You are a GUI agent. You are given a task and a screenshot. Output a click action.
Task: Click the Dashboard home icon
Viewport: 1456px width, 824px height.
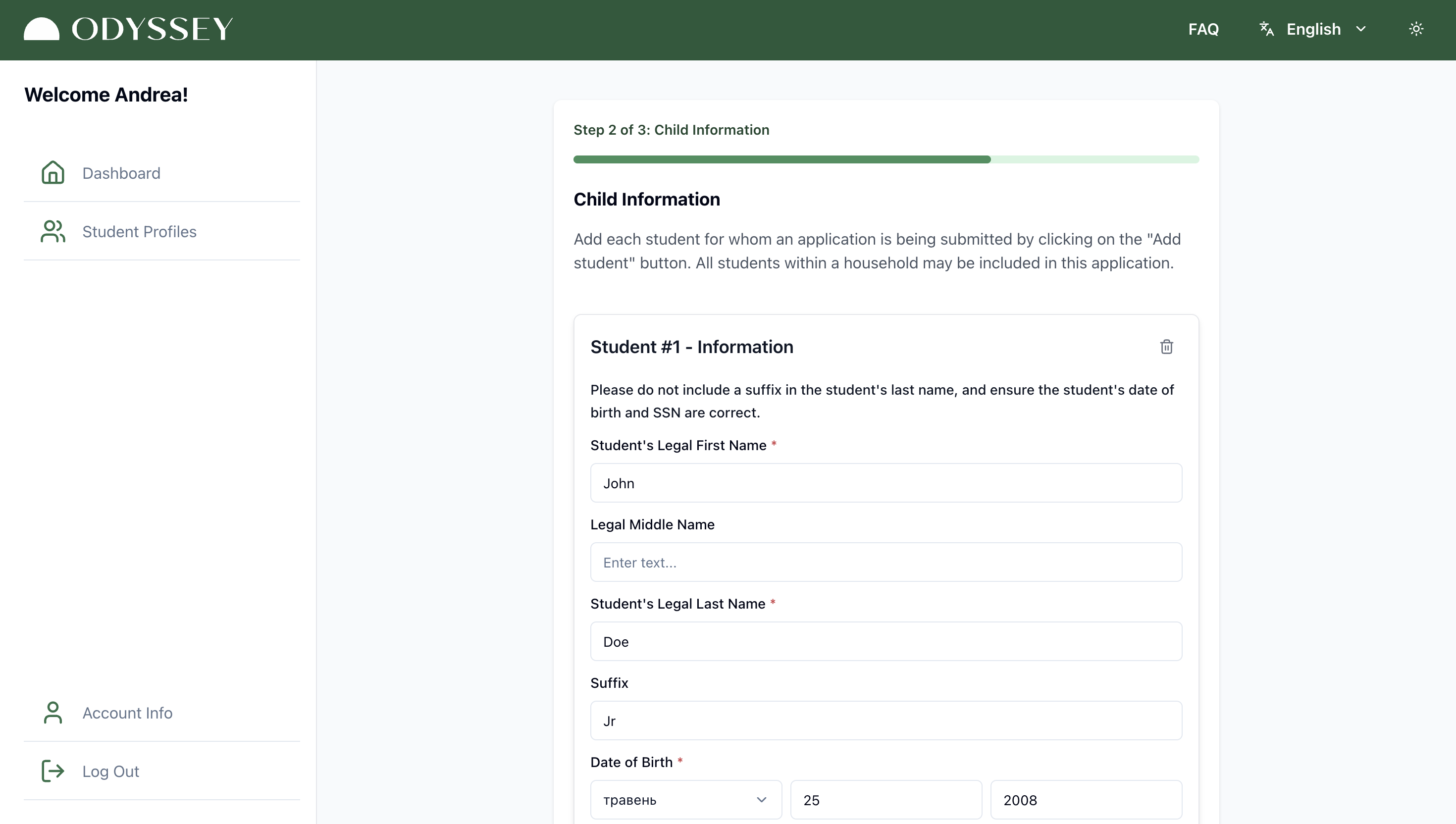pyautogui.click(x=53, y=173)
